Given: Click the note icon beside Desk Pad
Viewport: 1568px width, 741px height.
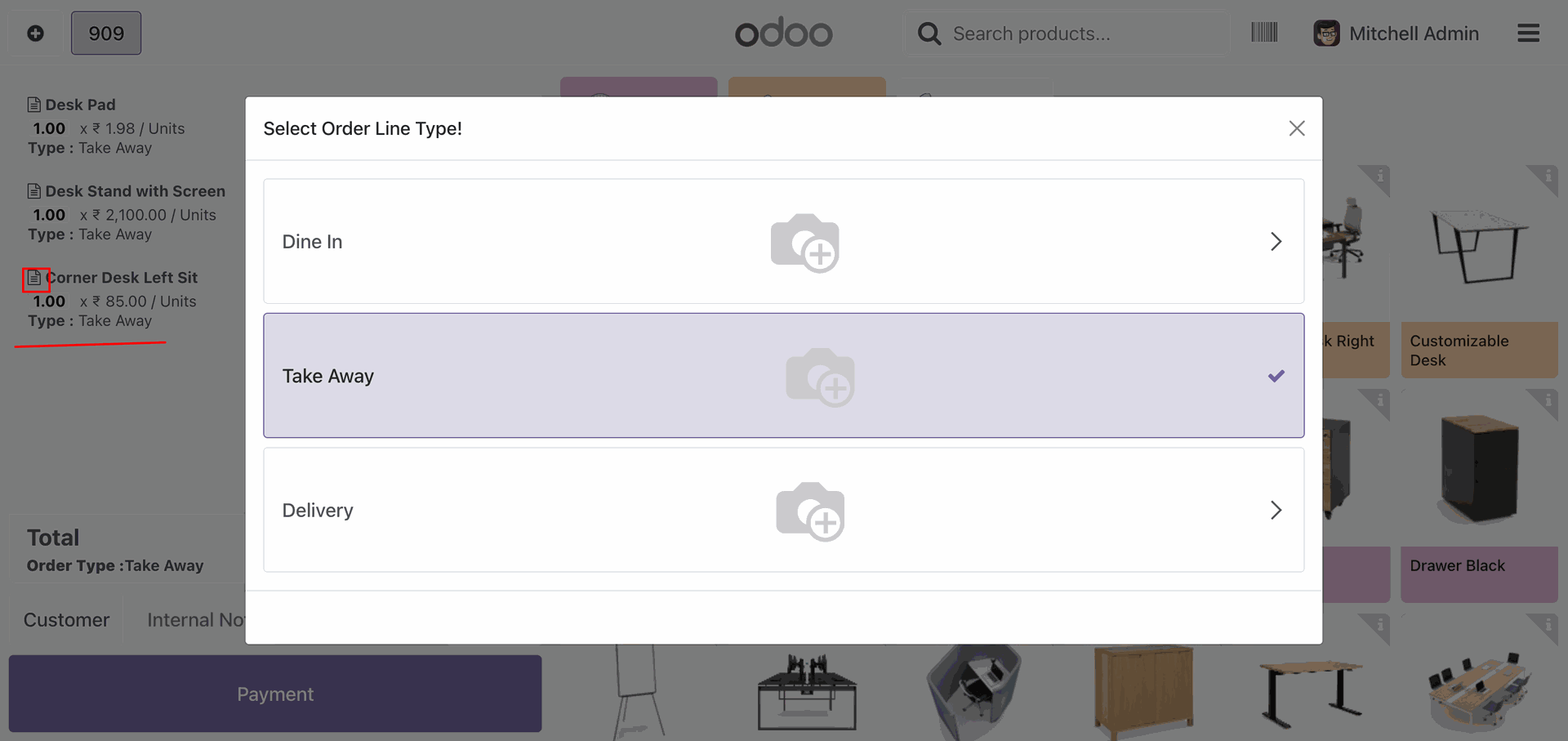Looking at the screenshot, I should [34, 105].
